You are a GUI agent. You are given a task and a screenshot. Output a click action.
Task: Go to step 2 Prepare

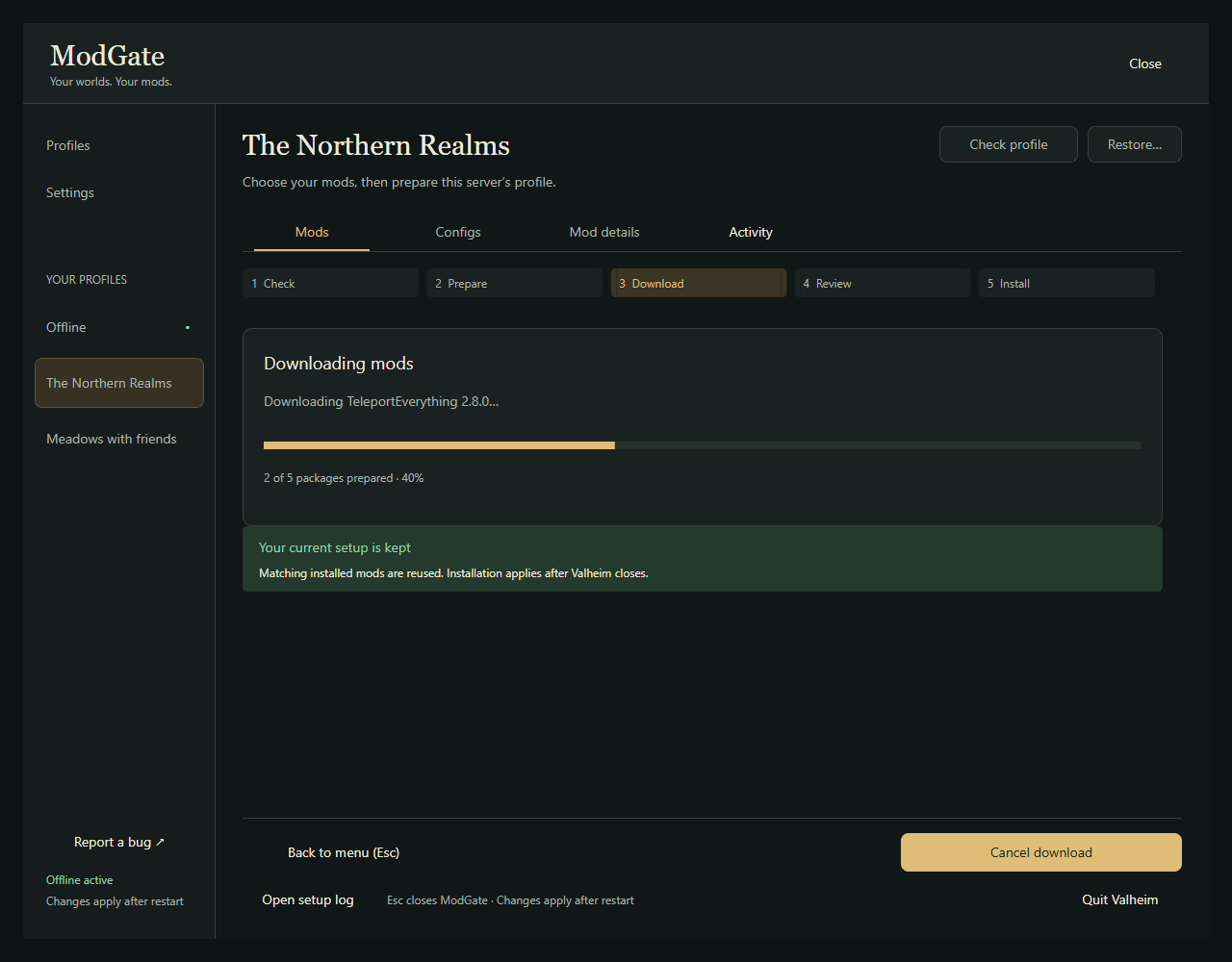(514, 283)
